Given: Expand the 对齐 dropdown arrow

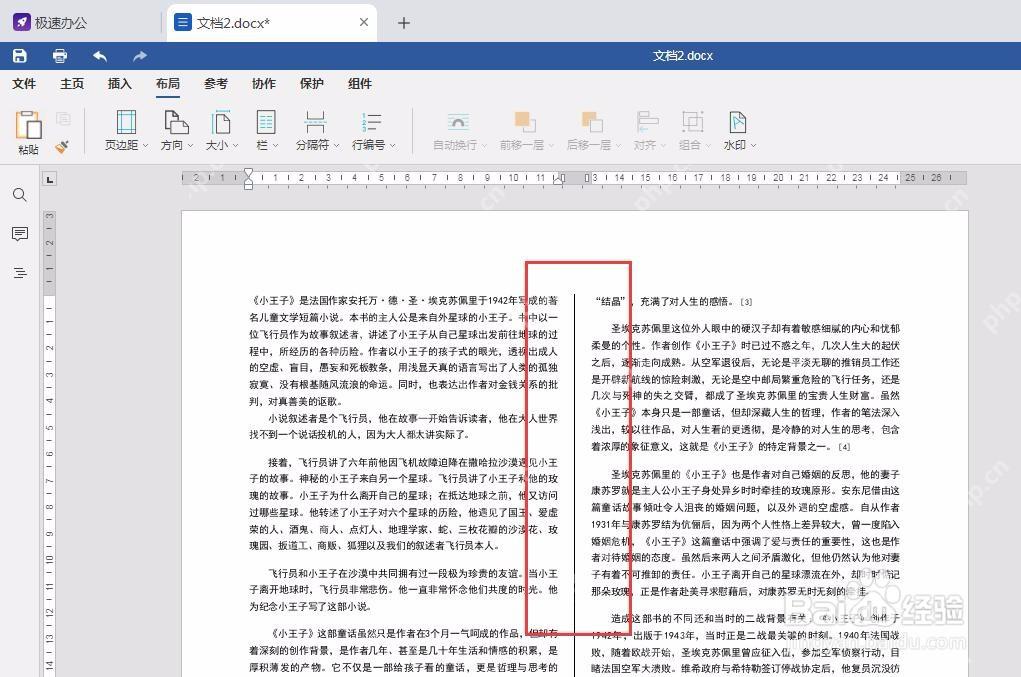Looking at the screenshot, I should (x=664, y=145).
